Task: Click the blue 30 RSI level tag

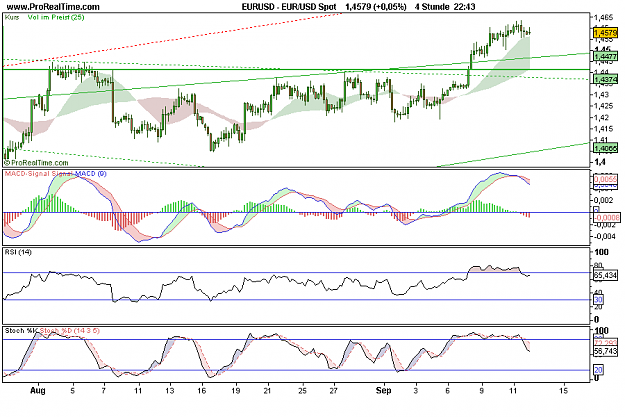Action: coord(598,300)
